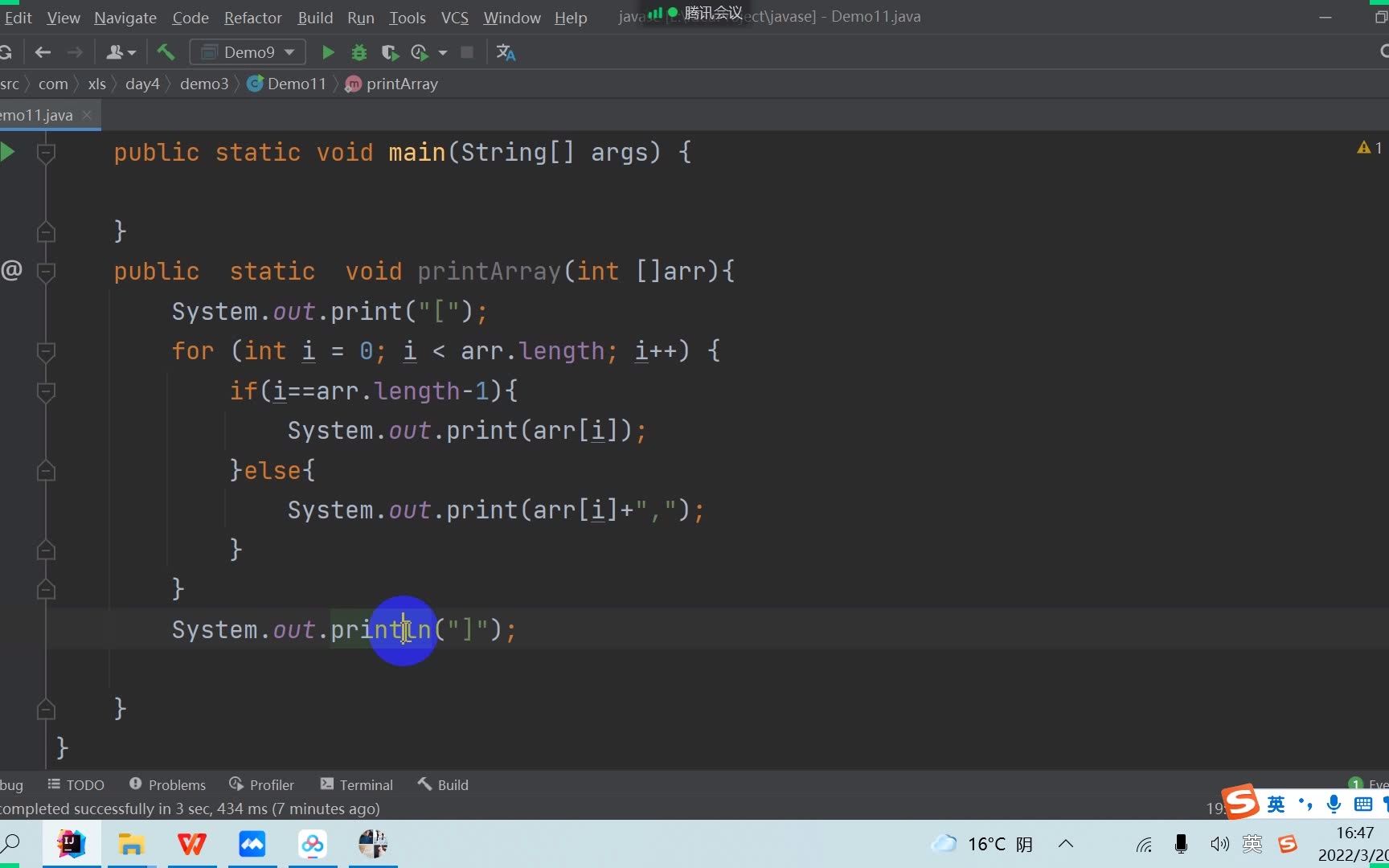1389x868 pixels.
Task: Collapse the if block fold marker
Action: (x=46, y=391)
